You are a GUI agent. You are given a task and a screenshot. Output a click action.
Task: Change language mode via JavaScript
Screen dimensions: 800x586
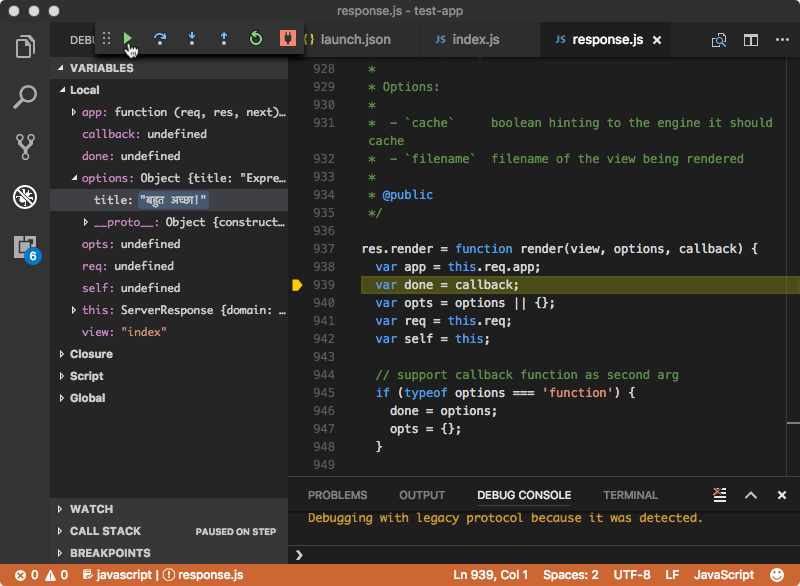click(723, 575)
